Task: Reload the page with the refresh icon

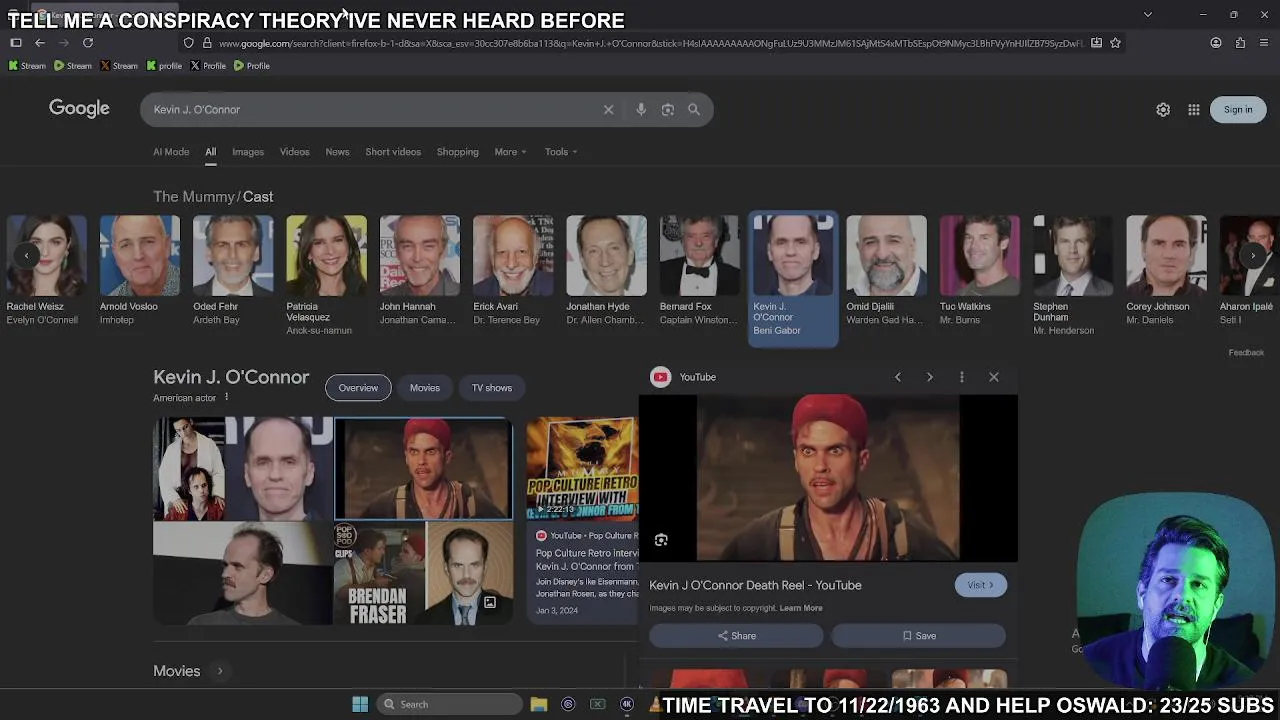Action: pyautogui.click(x=88, y=43)
